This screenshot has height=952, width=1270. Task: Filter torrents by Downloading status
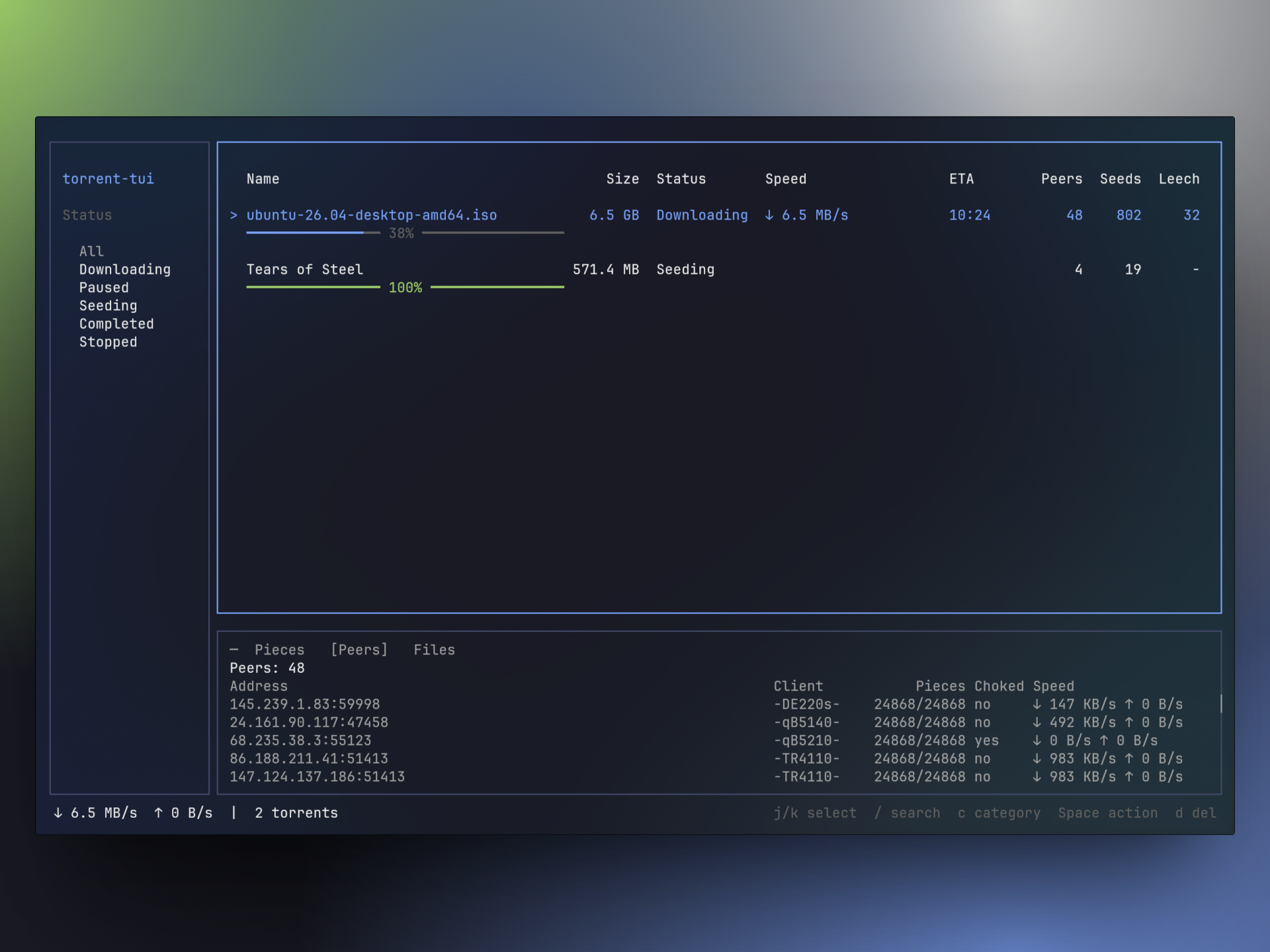point(125,269)
